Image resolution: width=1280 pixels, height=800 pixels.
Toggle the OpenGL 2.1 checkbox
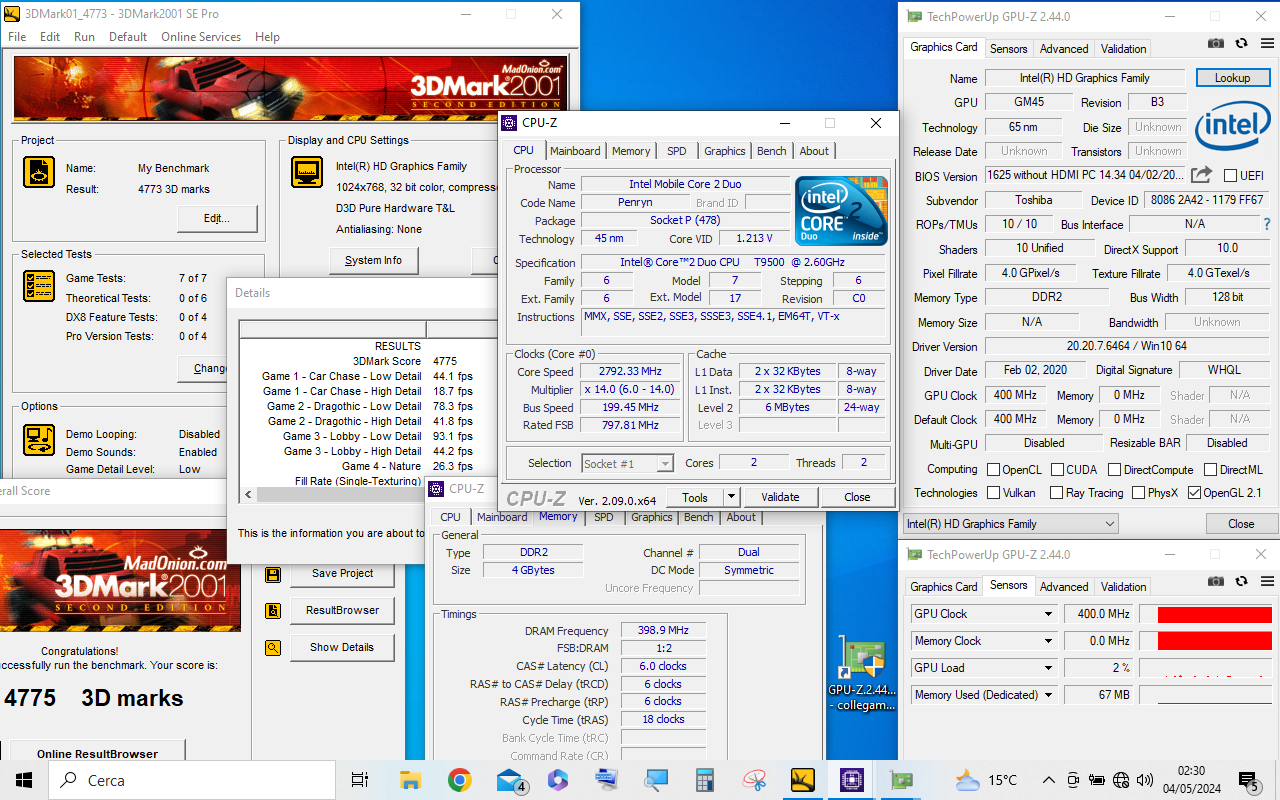pos(1194,493)
